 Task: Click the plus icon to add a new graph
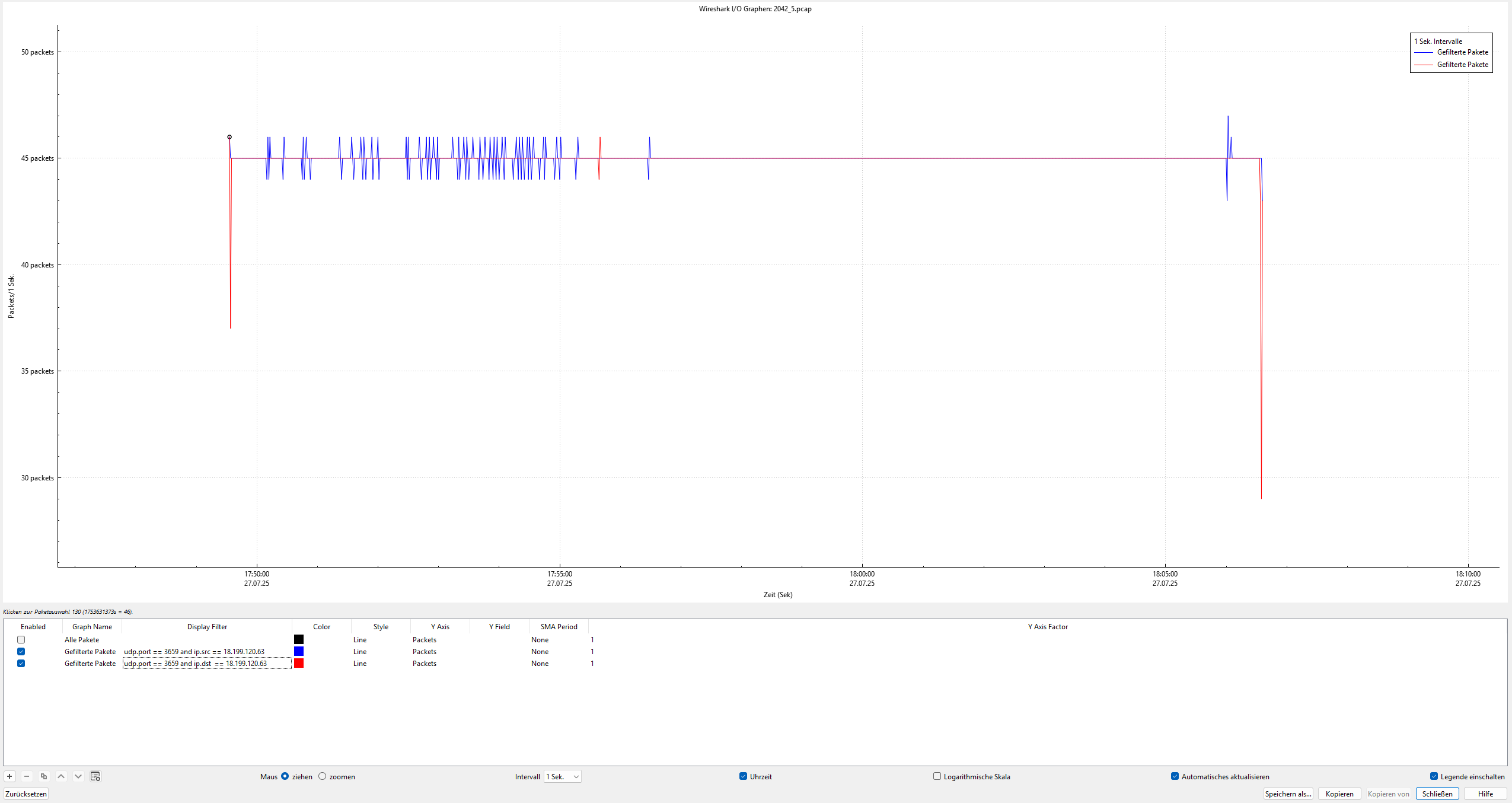tap(9, 776)
